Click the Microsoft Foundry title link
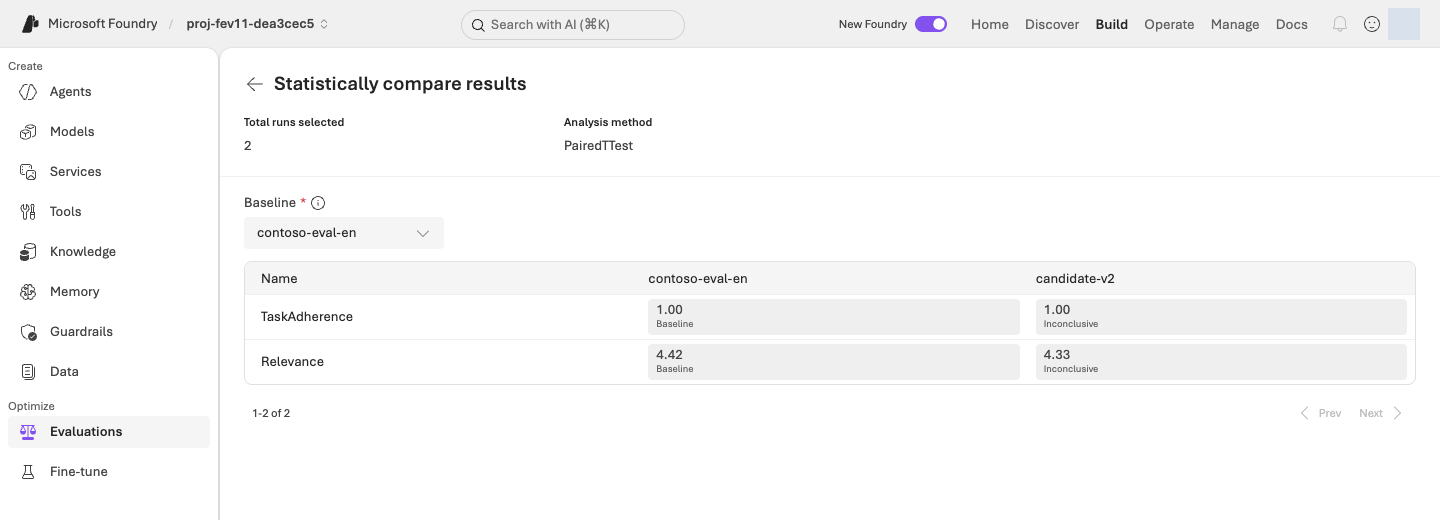Viewport: 1440px width, 520px height. [x=104, y=24]
